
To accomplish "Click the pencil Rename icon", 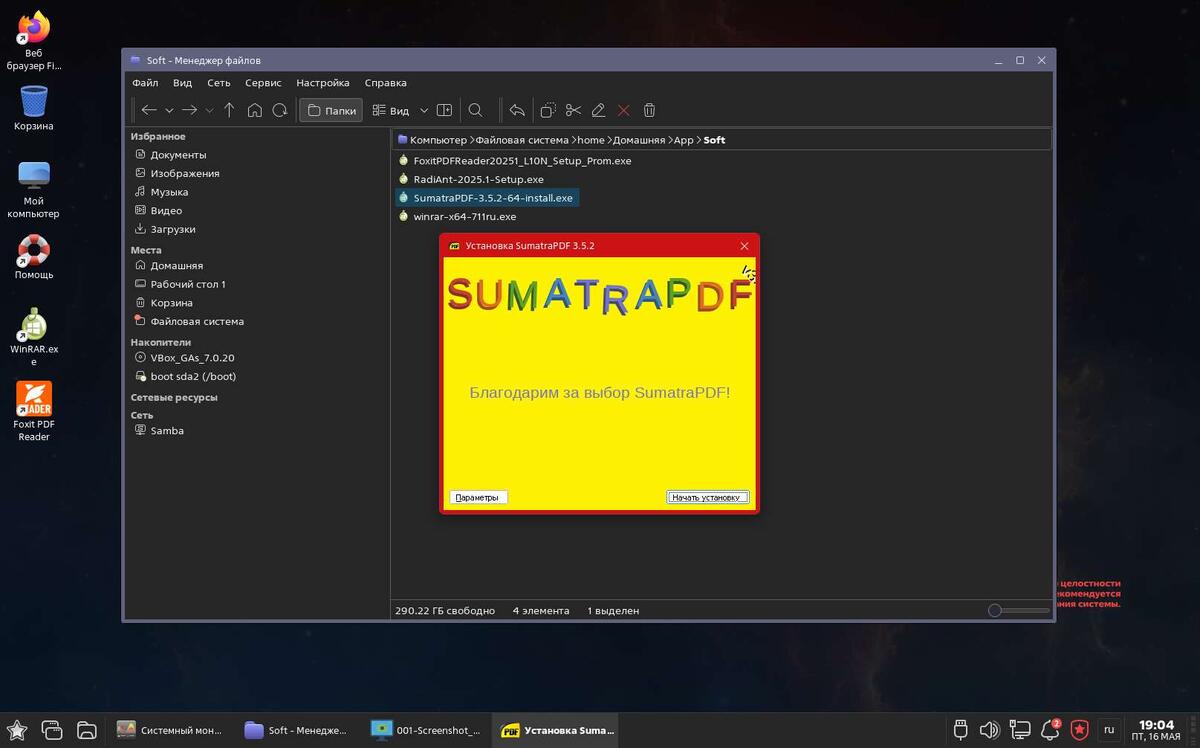I will click(x=598, y=110).
